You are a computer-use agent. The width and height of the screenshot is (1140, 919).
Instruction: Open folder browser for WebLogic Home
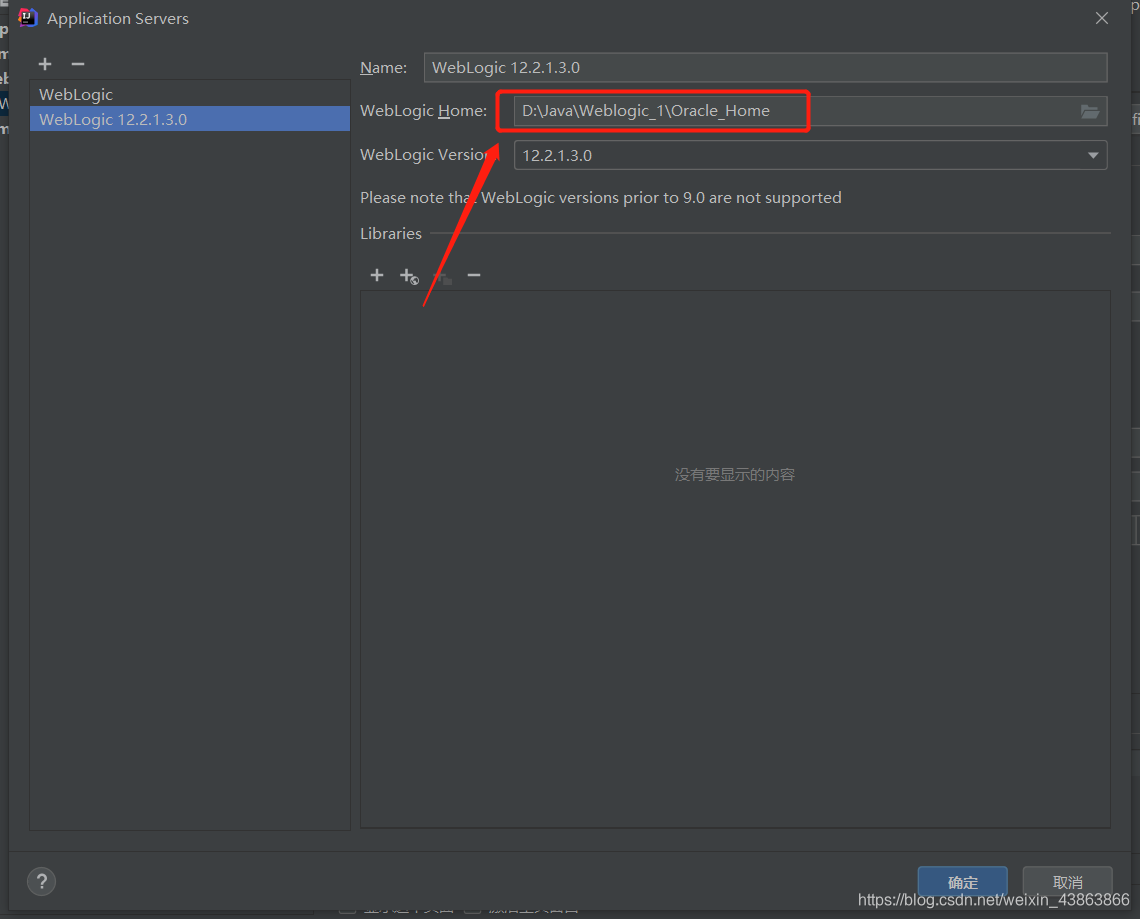click(x=1090, y=111)
